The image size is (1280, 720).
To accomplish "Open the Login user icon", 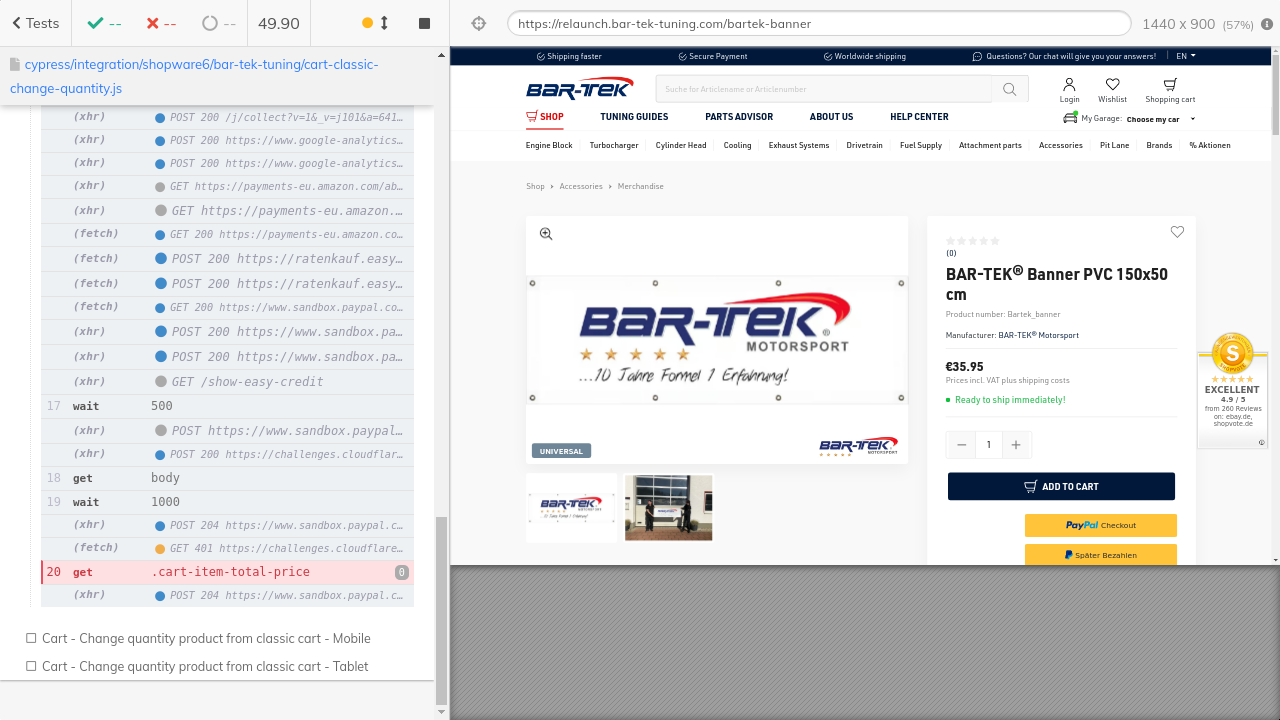I will point(1069,86).
